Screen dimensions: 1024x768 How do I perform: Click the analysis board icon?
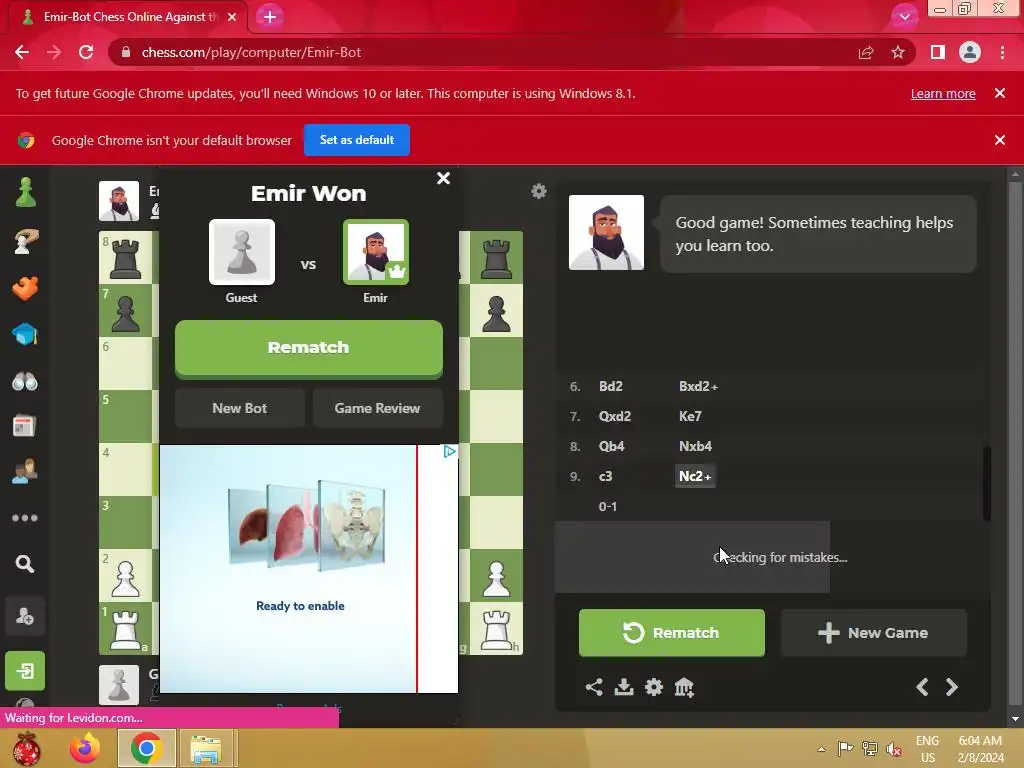click(x=684, y=687)
